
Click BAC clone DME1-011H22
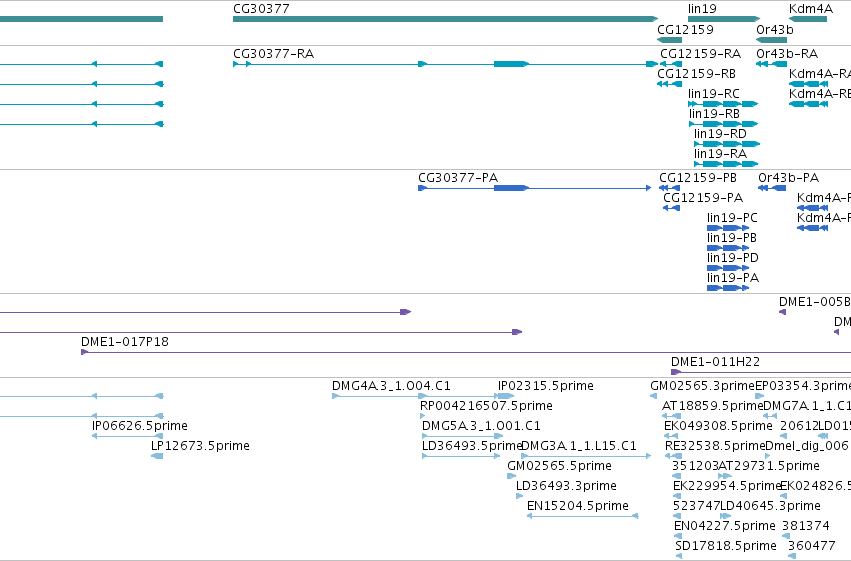click(x=761, y=372)
